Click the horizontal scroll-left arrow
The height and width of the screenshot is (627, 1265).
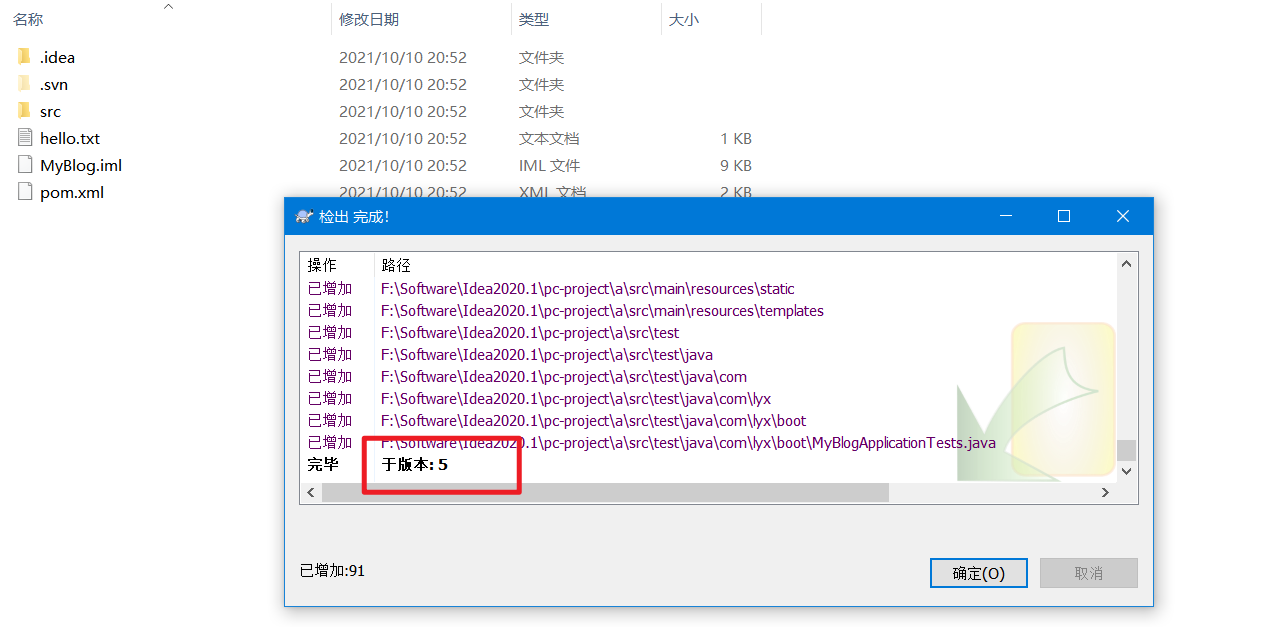[x=311, y=492]
